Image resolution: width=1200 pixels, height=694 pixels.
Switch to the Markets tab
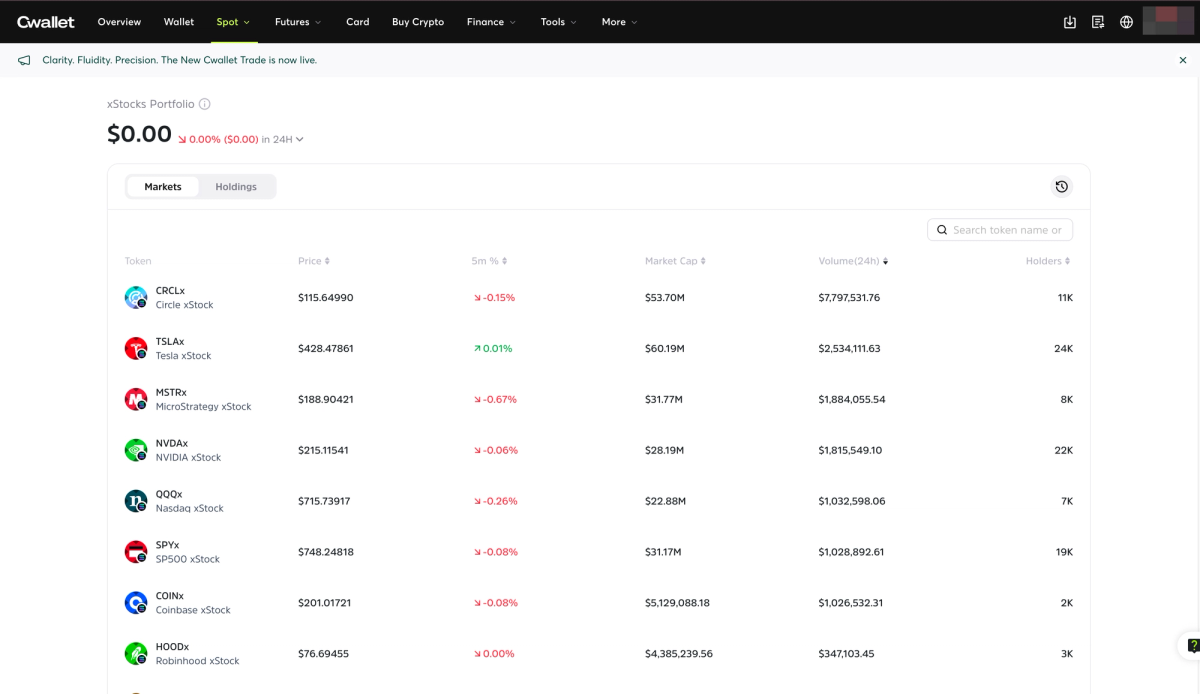[163, 187]
